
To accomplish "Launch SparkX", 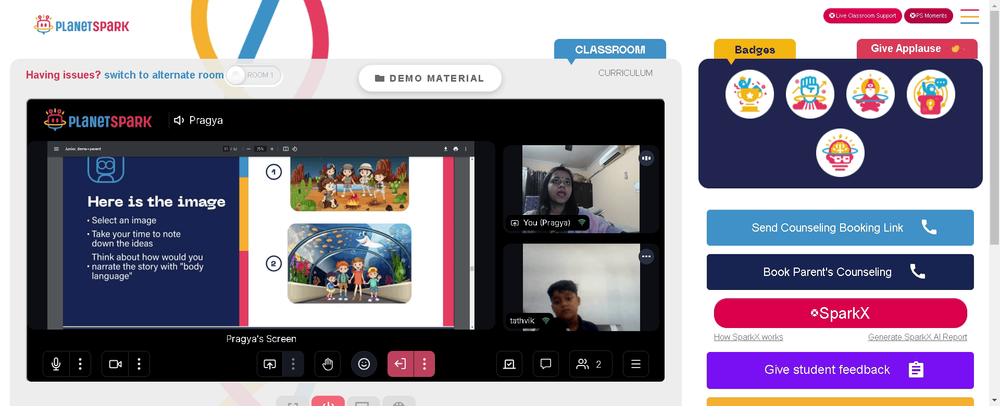I will pos(840,314).
